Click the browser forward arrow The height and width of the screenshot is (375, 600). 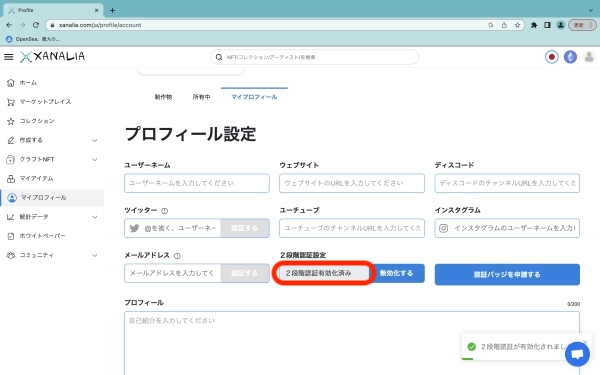pos(22,25)
